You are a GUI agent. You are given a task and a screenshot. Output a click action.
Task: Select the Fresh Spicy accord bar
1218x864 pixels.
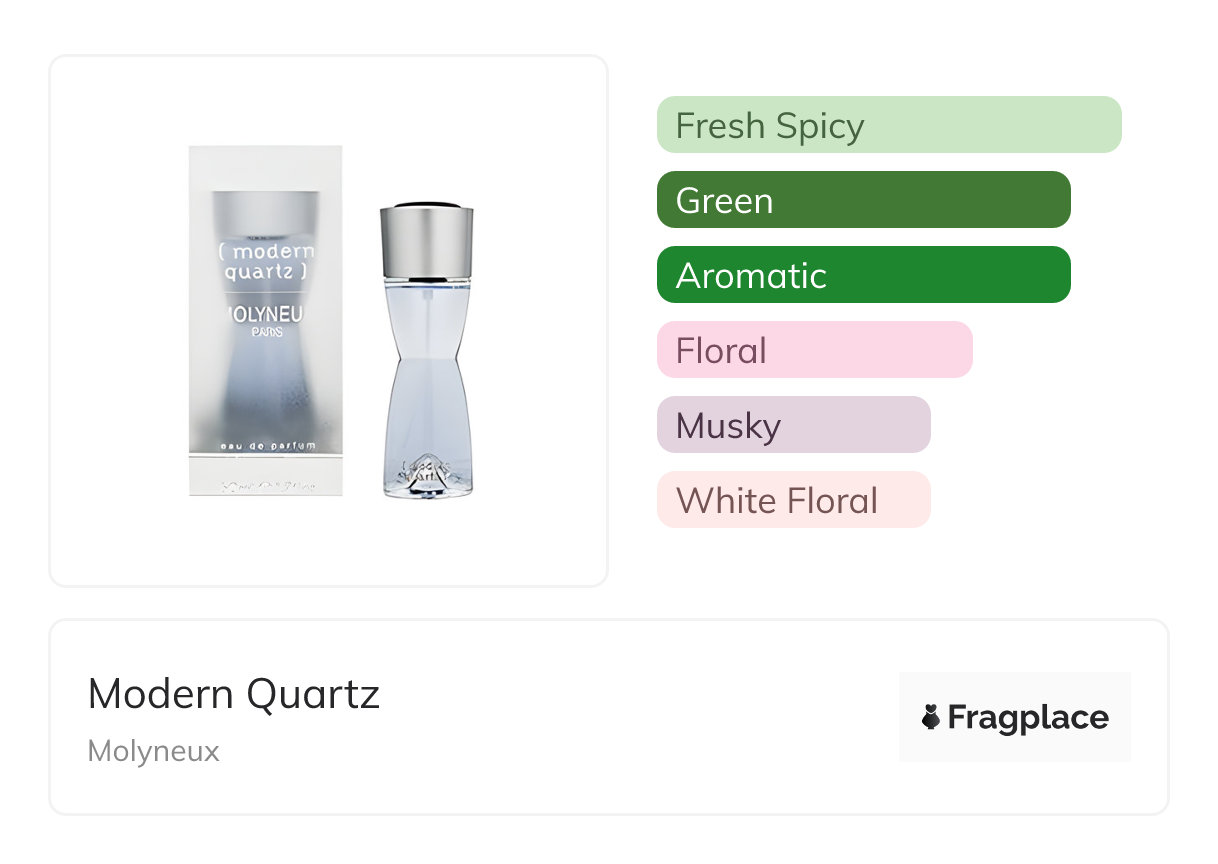click(889, 125)
